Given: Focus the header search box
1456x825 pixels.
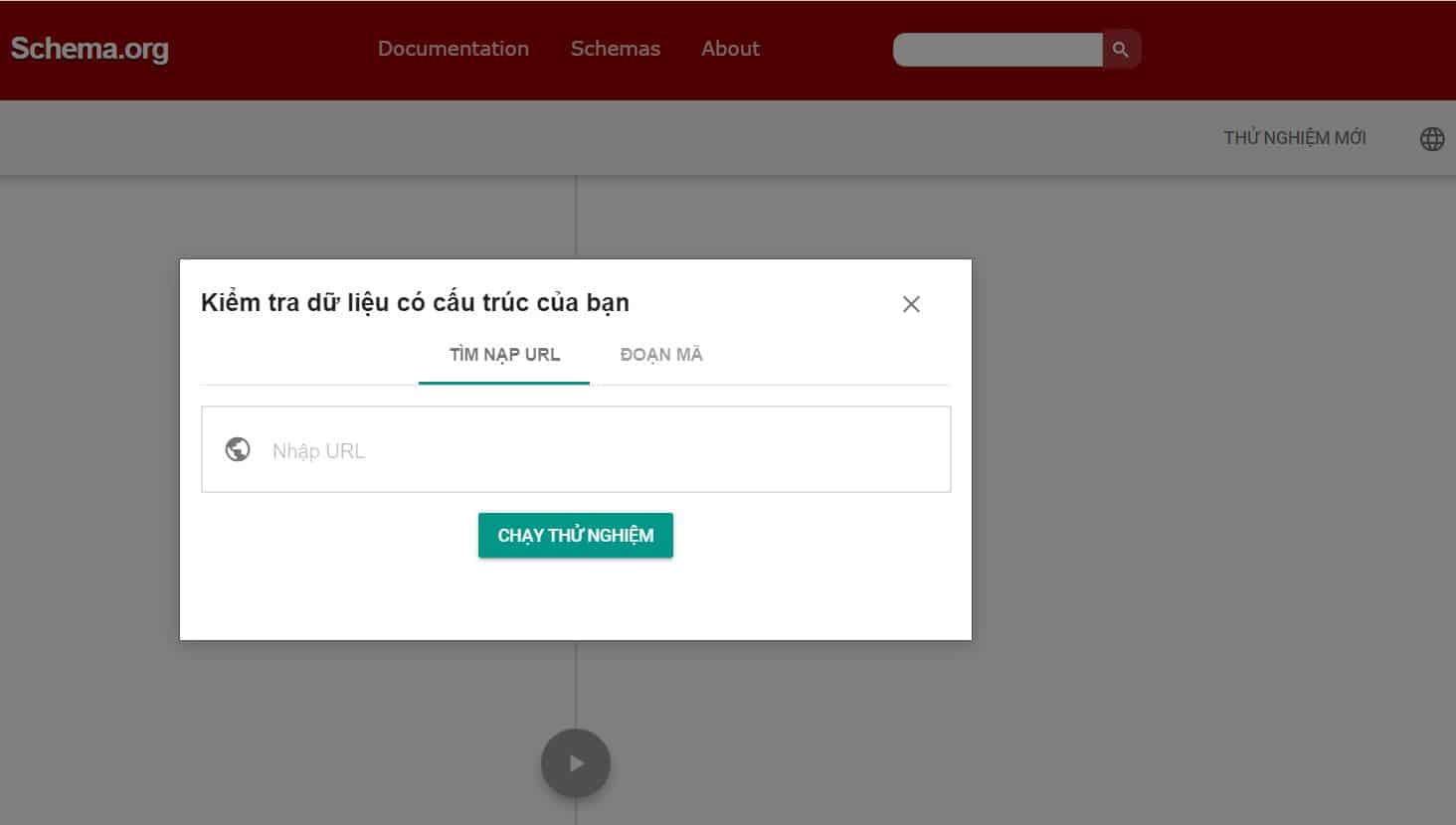Looking at the screenshot, I should (998, 49).
